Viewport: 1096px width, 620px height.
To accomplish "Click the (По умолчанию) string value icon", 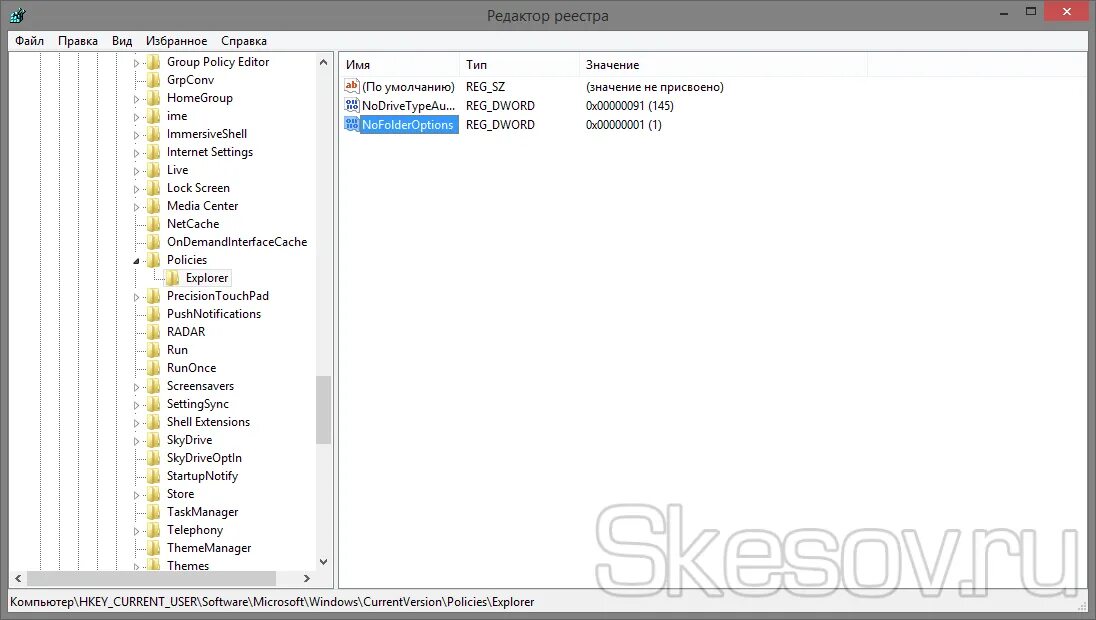I will pos(352,87).
